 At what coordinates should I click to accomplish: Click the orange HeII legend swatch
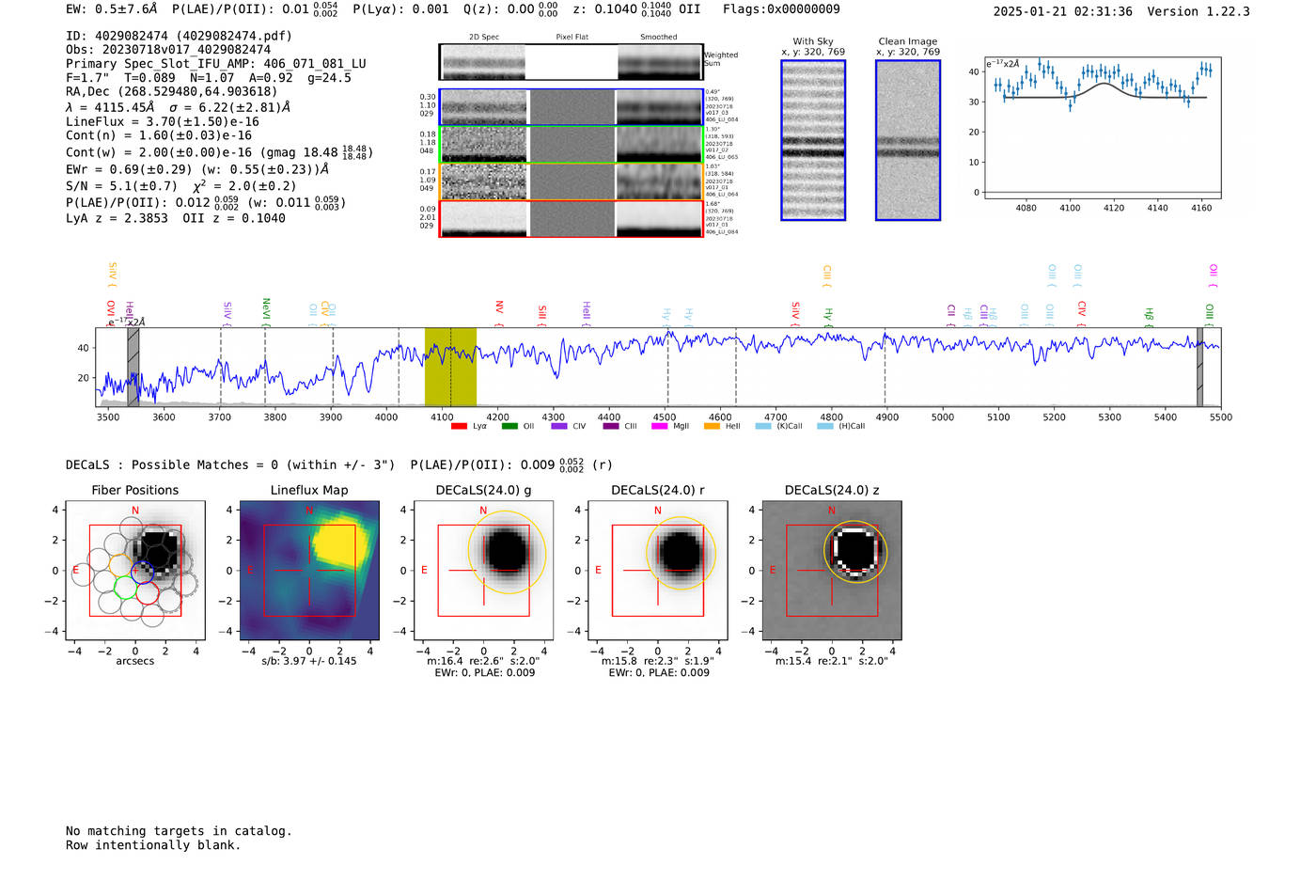tap(712, 426)
